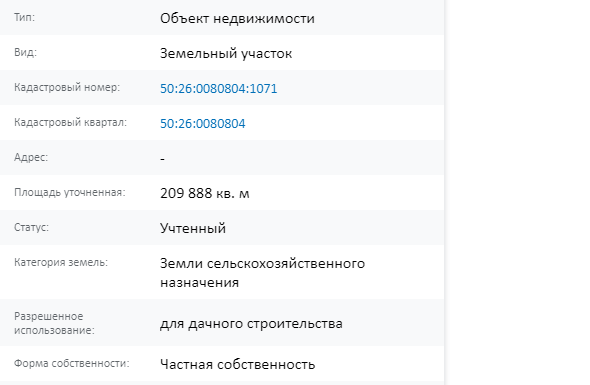Click the 'Площадь уточненная:' label

pyautogui.click(x=70, y=192)
